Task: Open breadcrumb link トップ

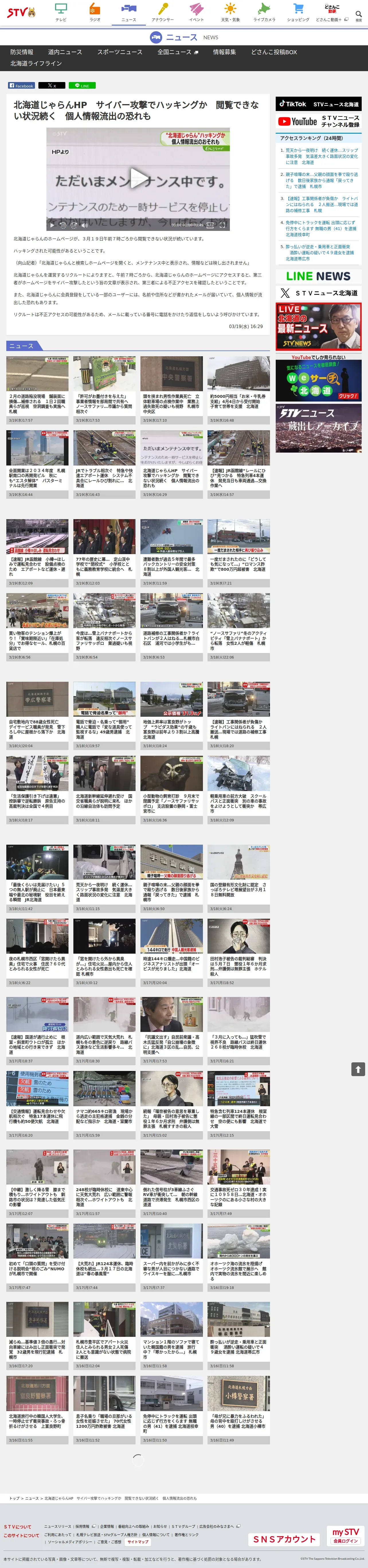Action: 14,1499
